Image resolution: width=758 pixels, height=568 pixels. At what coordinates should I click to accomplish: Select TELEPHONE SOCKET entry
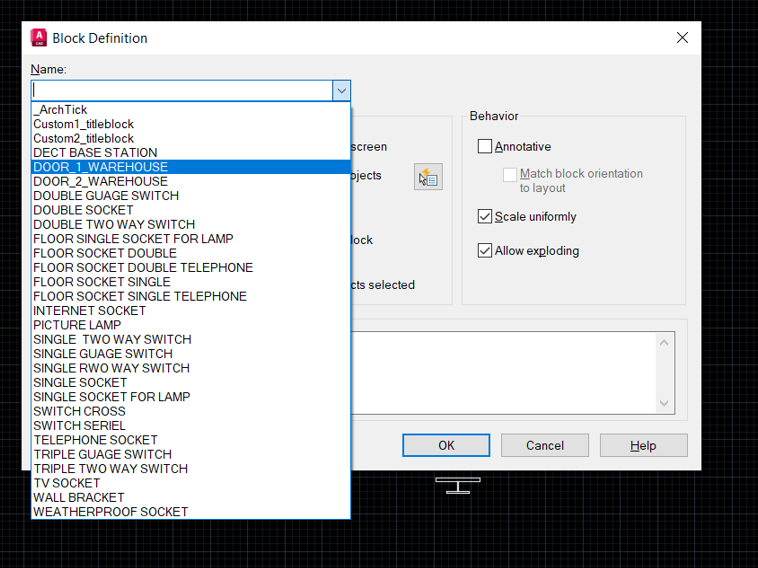click(191, 440)
